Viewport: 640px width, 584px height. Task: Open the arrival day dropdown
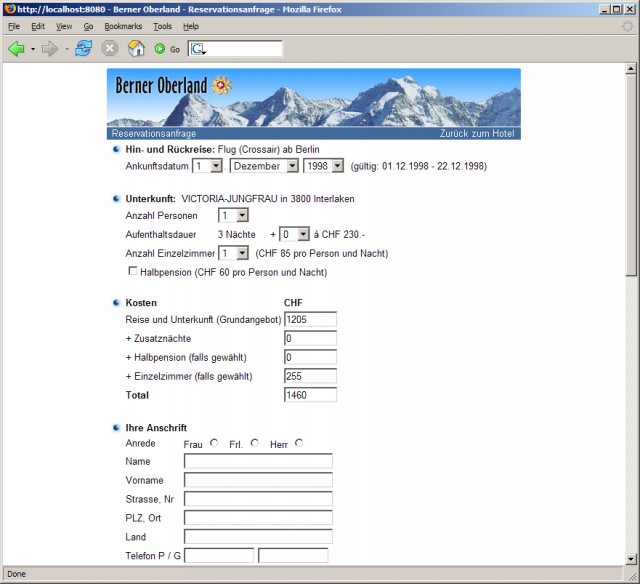pos(207,166)
